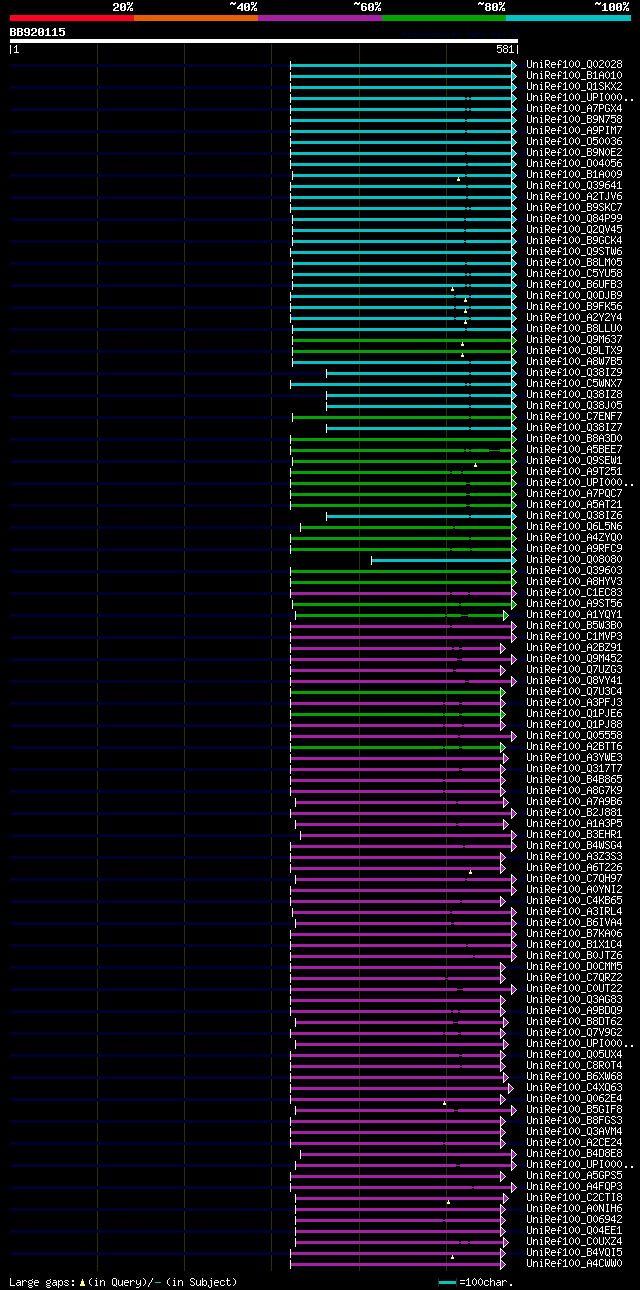Click the UniRef100_Q3AG83 label
Screen dimensions: 640x1290
pos(574,999)
